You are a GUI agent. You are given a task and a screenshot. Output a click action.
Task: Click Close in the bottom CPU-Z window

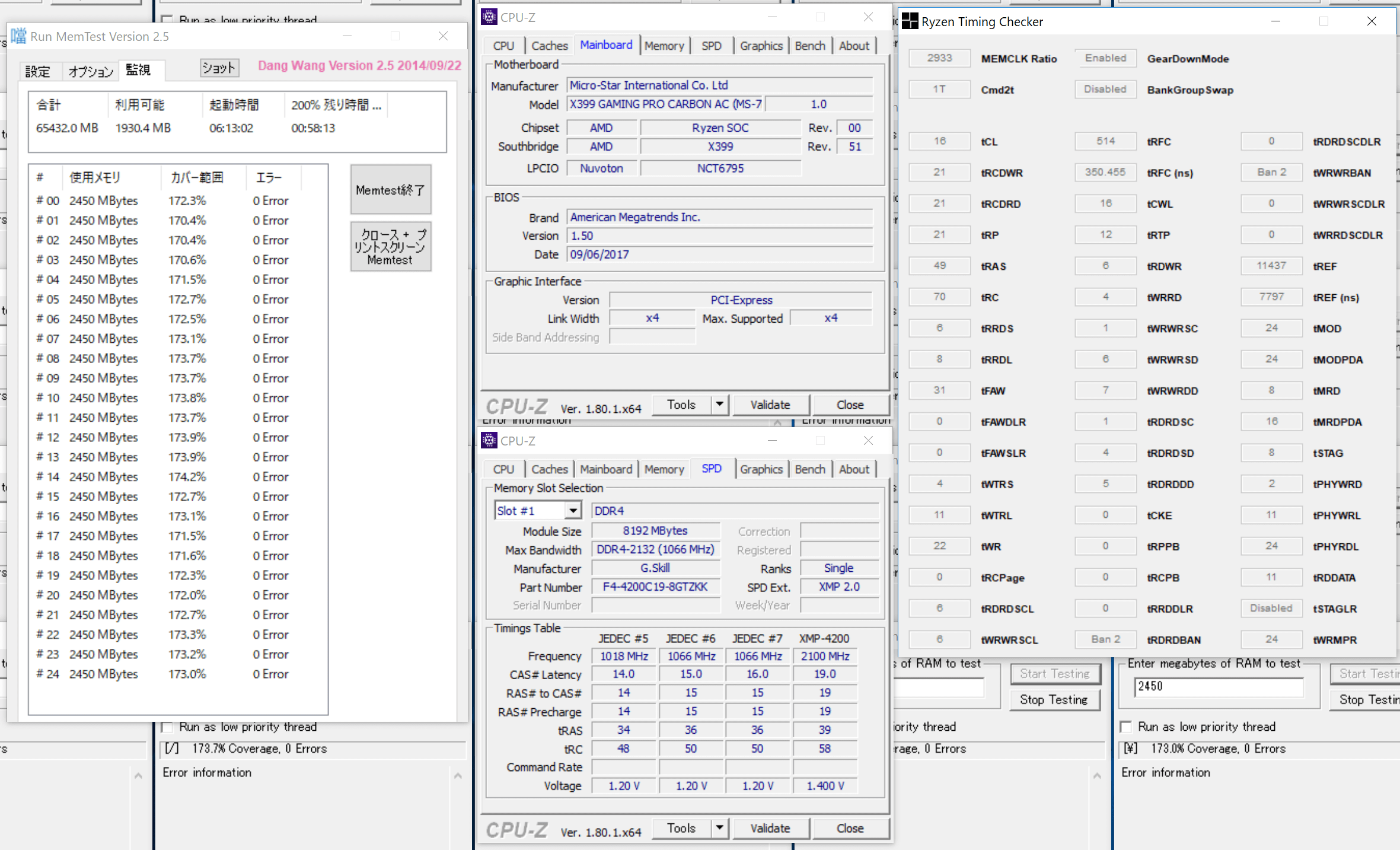tap(850, 828)
